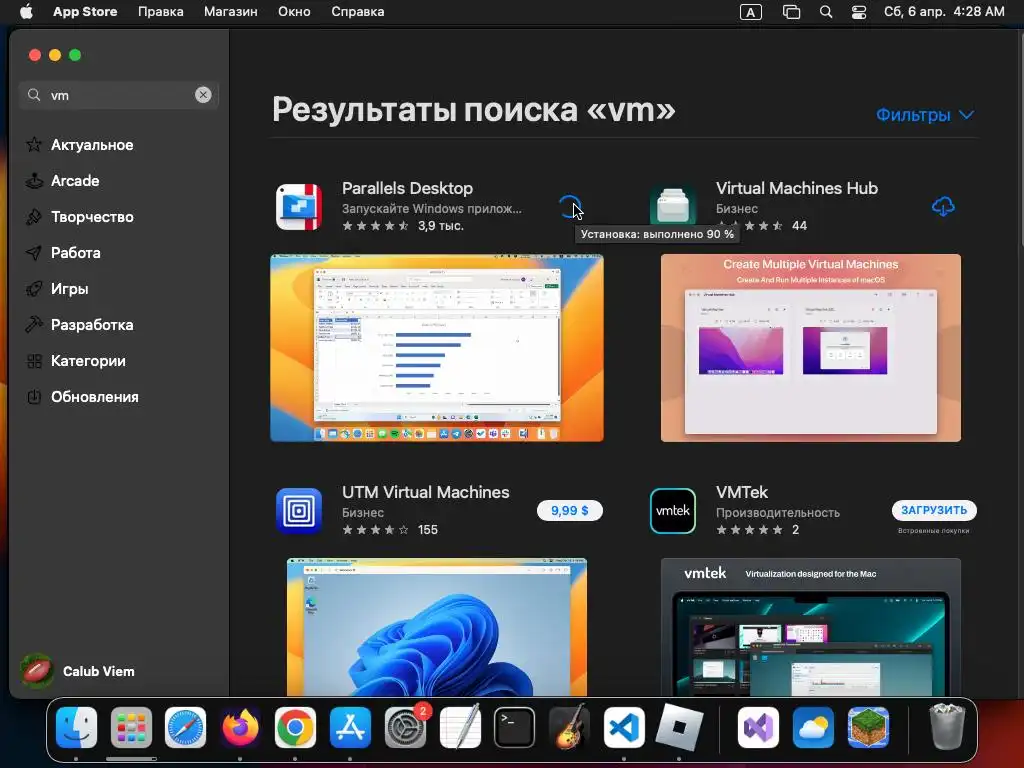The image size is (1024, 768).
Task: Launch Roblox from the Dock
Action: pos(679,727)
